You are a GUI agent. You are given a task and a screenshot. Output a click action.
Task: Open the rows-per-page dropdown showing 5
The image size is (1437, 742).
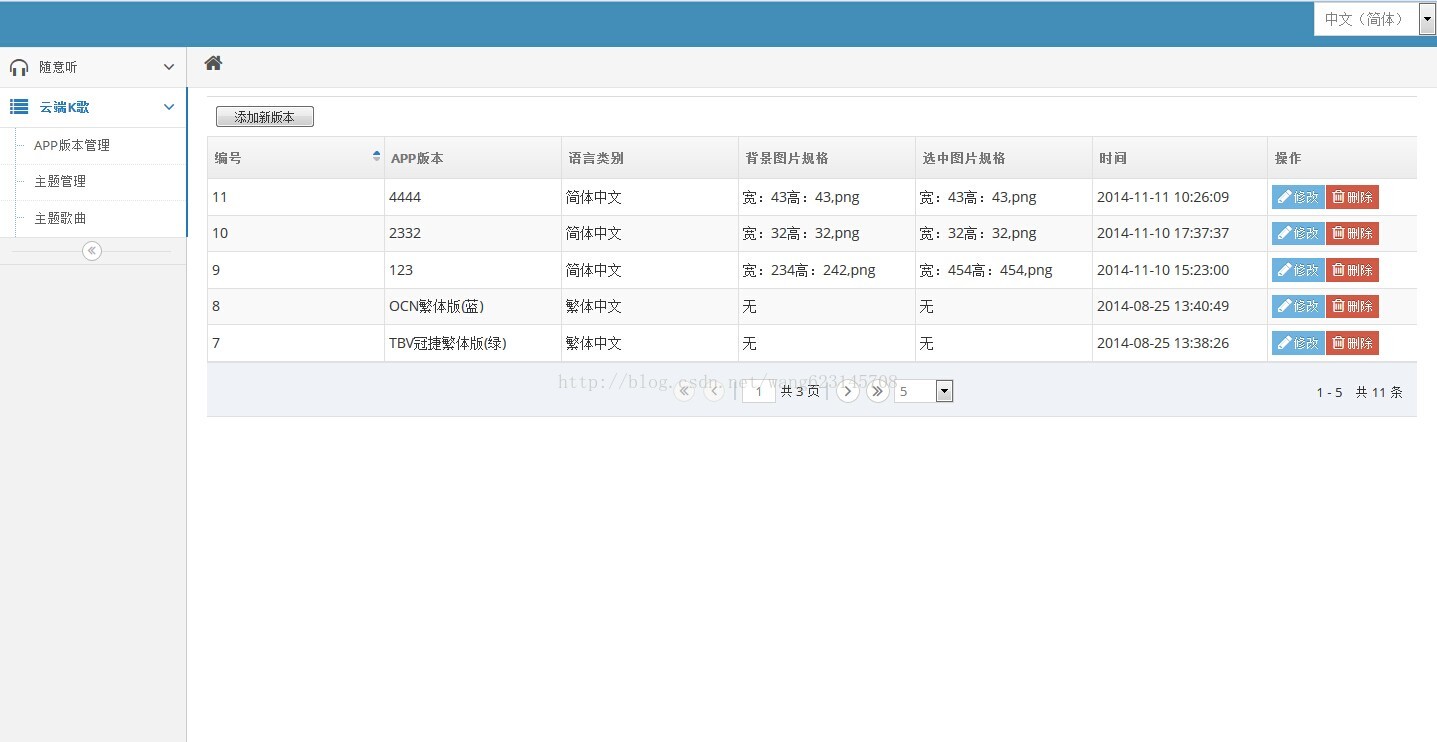tap(923, 391)
